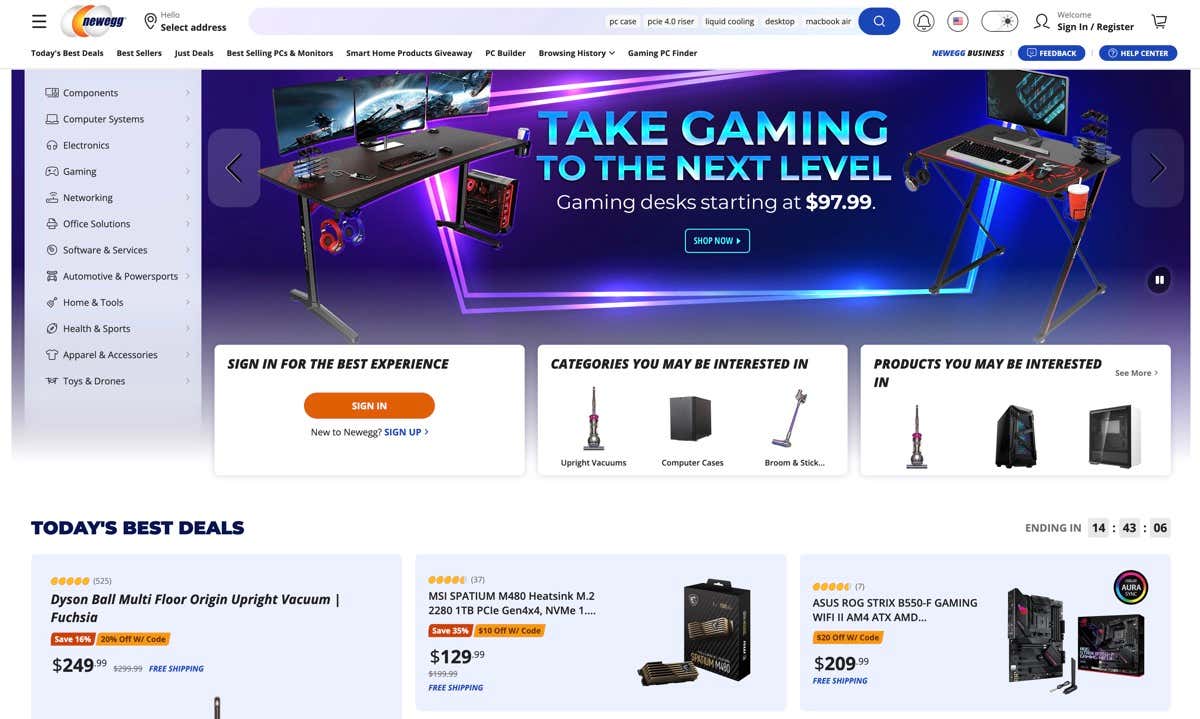Click the Newegg logo
The height and width of the screenshot is (719, 1200).
(96, 21)
